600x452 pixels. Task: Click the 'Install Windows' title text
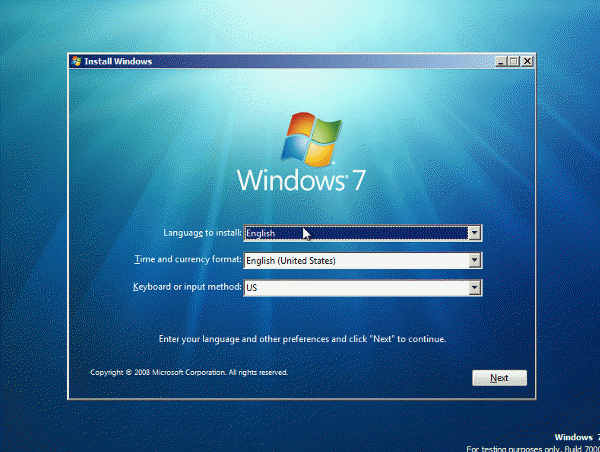118,61
